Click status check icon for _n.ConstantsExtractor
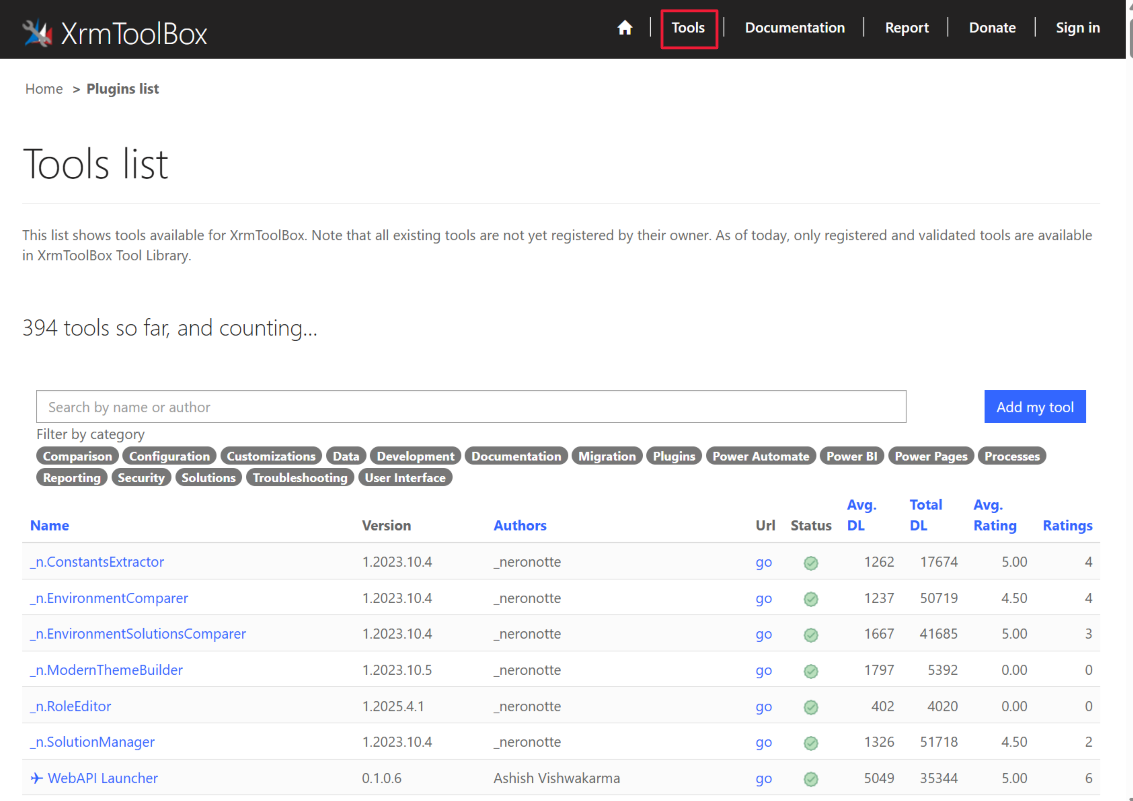 click(x=811, y=563)
